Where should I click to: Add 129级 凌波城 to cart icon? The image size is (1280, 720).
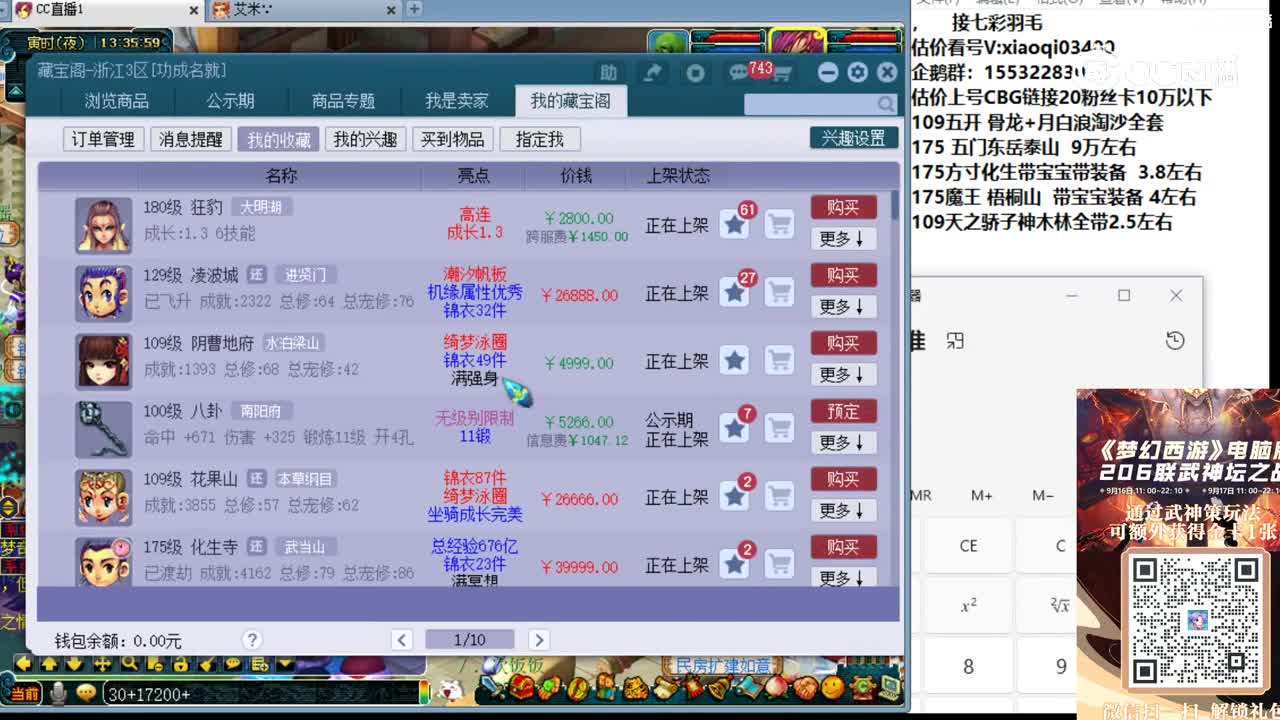780,293
